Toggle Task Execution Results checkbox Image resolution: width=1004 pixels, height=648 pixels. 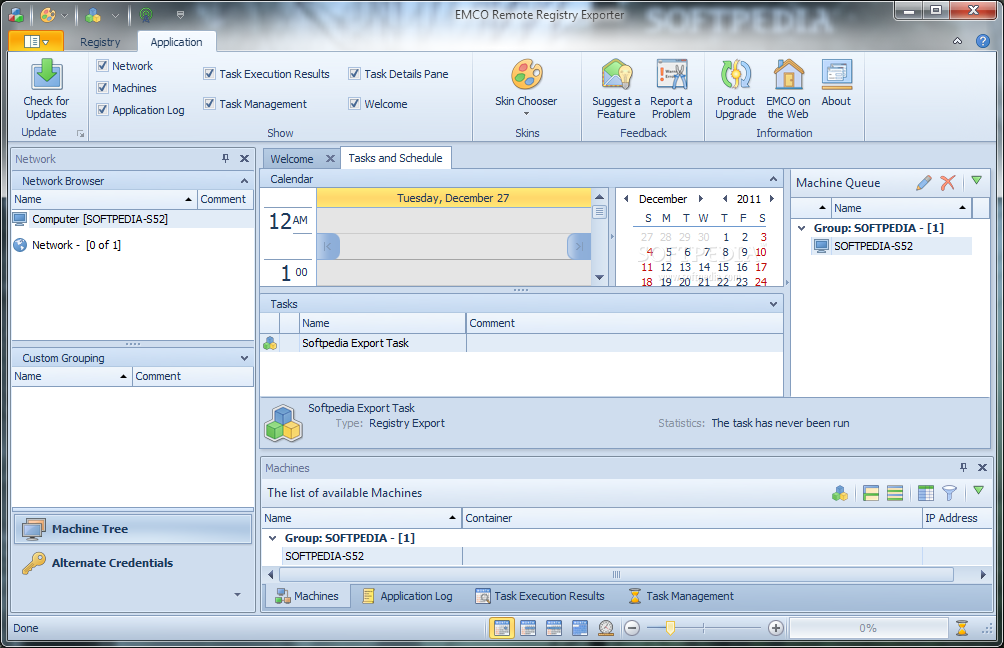(x=209, y=74)
